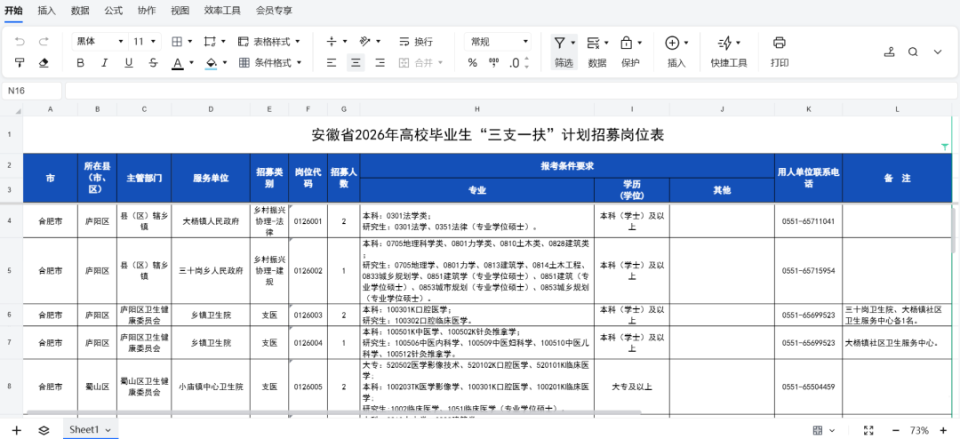Screen dimensions: 960x439
Task: Click the 数据 data tools icon
Action: pos(593,42)
